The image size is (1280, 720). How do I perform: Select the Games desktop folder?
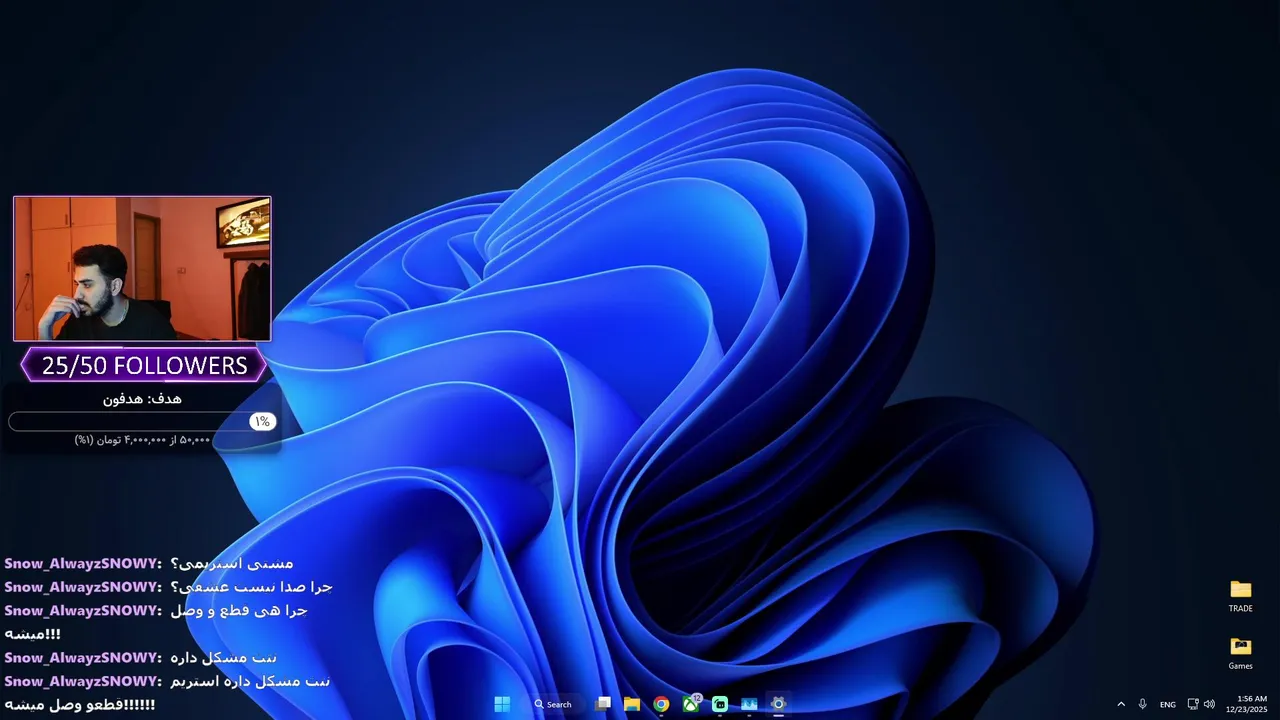(x=1240, y=654)
